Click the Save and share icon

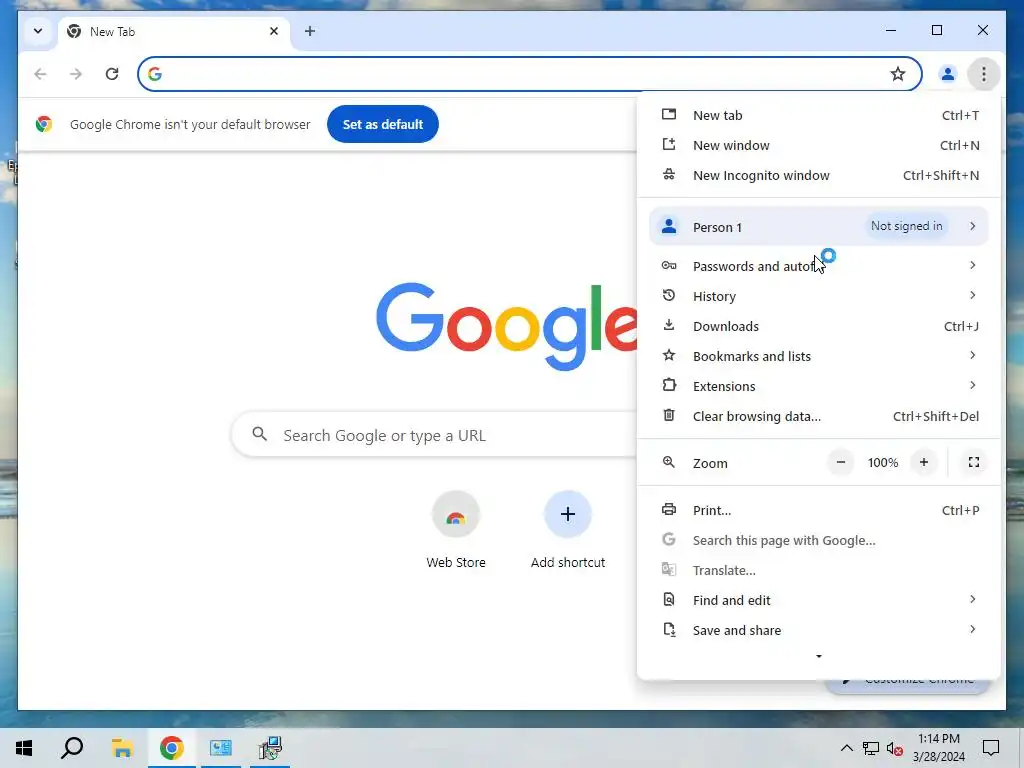pyautogui.click(x=669, y=630)
